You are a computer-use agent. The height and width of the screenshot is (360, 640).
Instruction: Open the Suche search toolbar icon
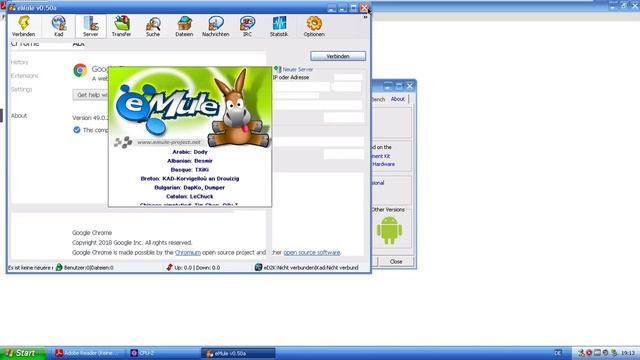153,26
